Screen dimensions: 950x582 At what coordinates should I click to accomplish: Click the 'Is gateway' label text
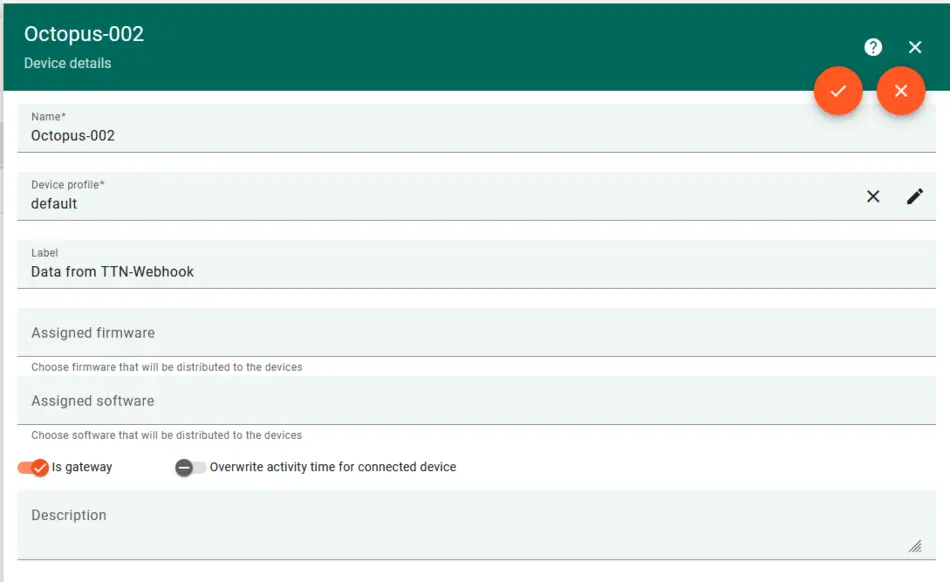[82, 467]
